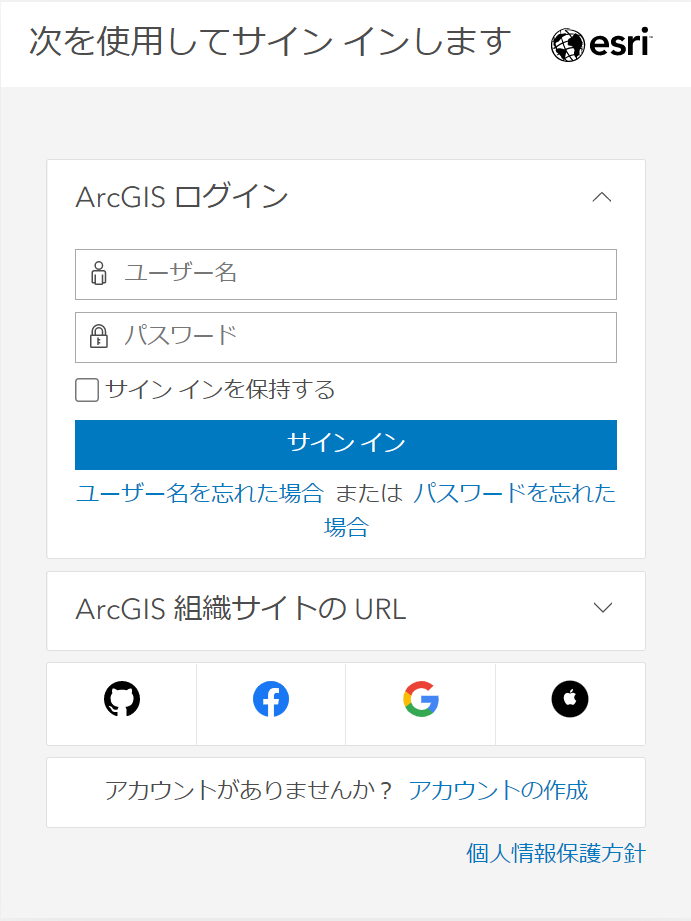Click the blue サイン イン button
This screenshot has height=921, width=691.
pos(346,445)
